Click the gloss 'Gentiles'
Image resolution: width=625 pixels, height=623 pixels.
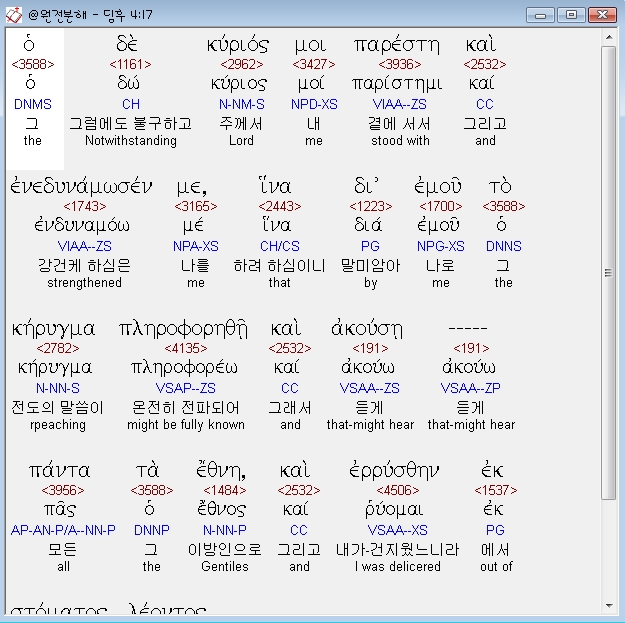point(225,566)
